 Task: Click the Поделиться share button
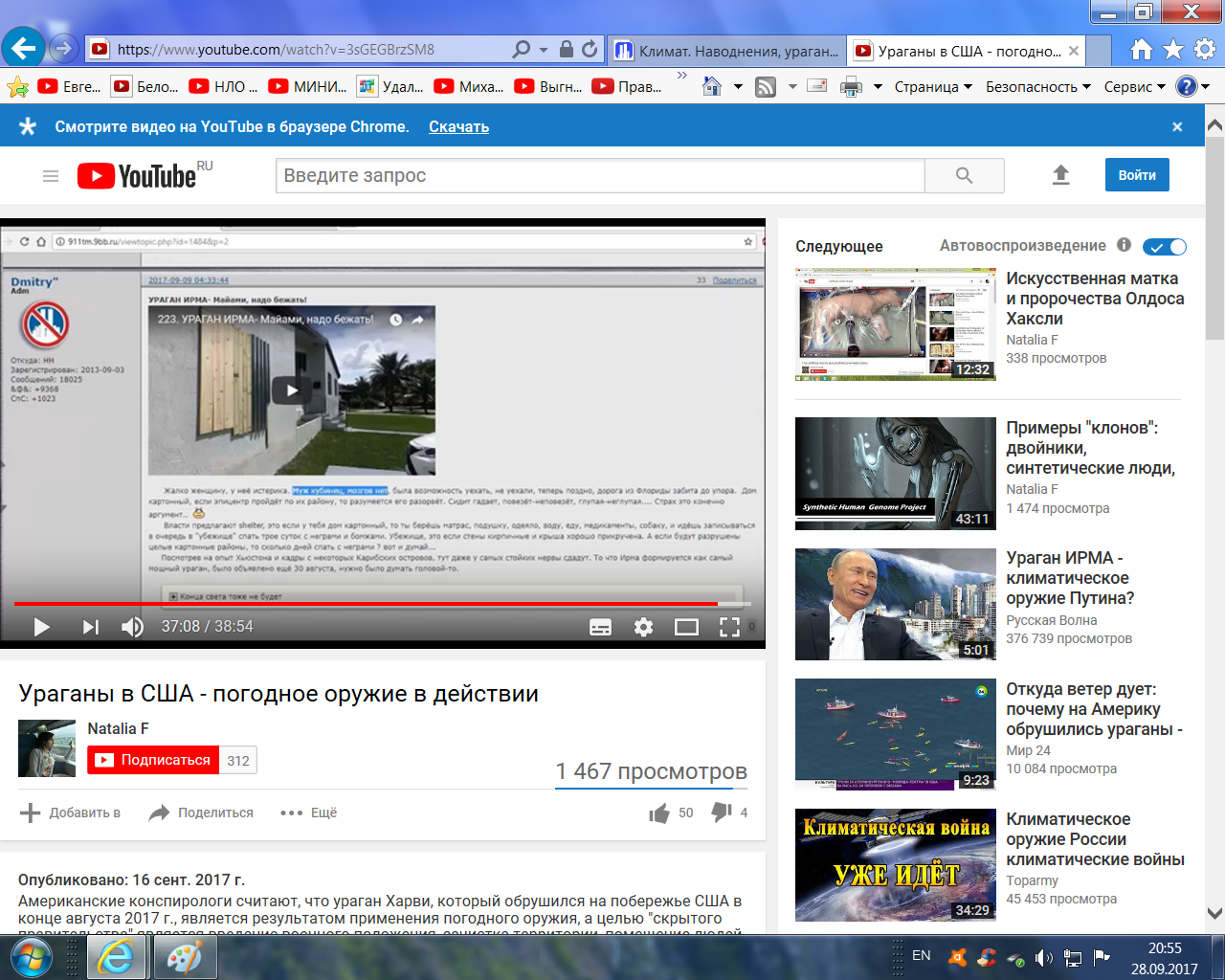click(201, 813)
